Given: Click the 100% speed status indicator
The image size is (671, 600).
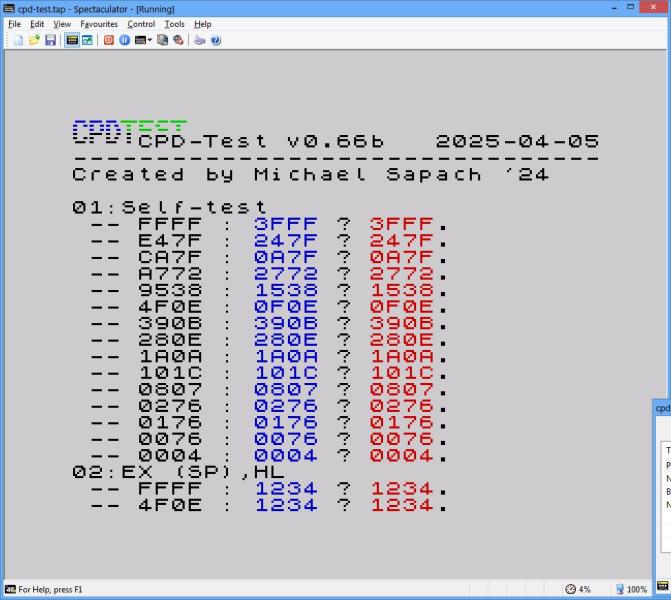Looking at the screenshot, I should pos(630,590).
